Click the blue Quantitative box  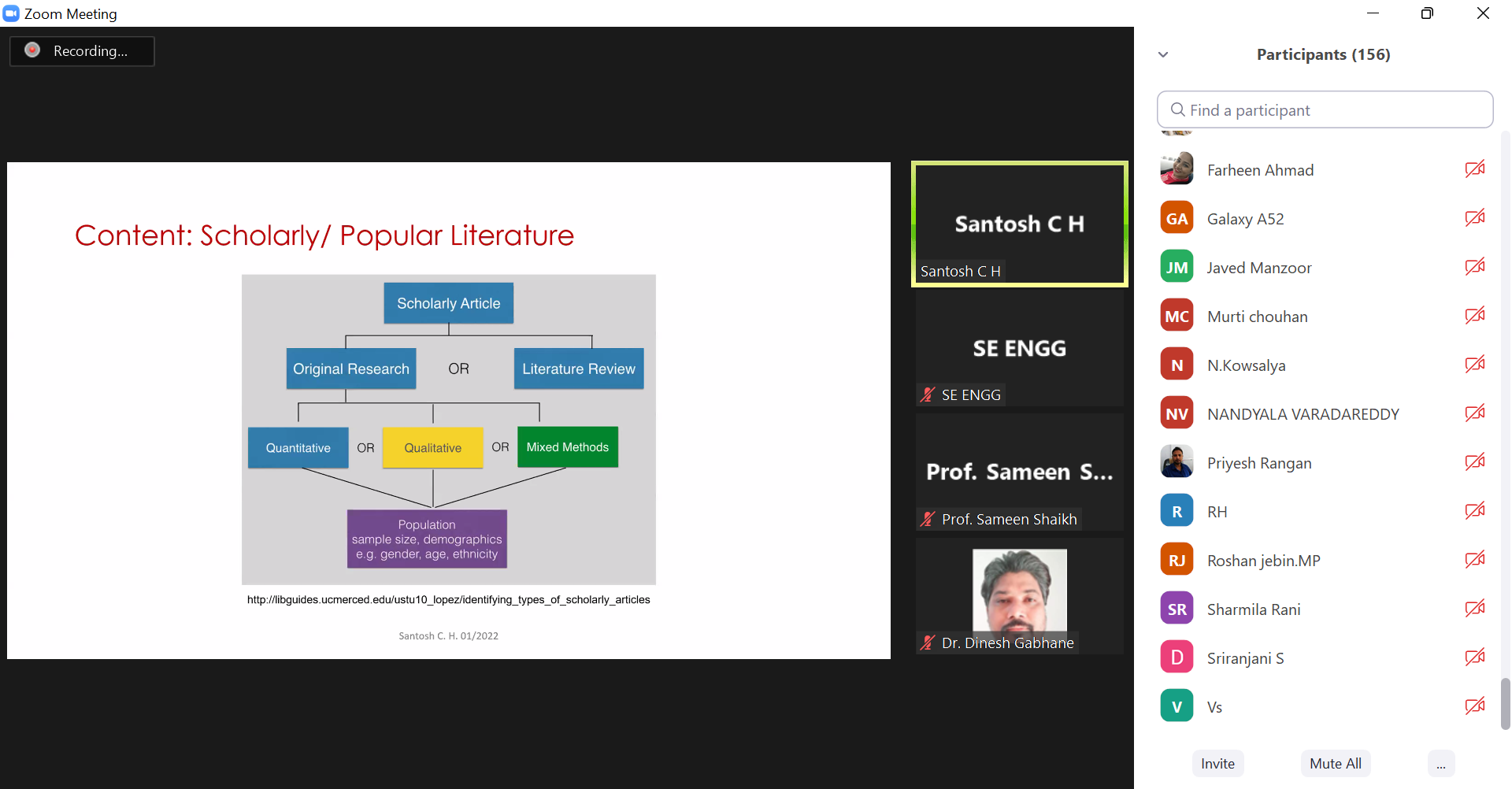[x=298, y=447]
